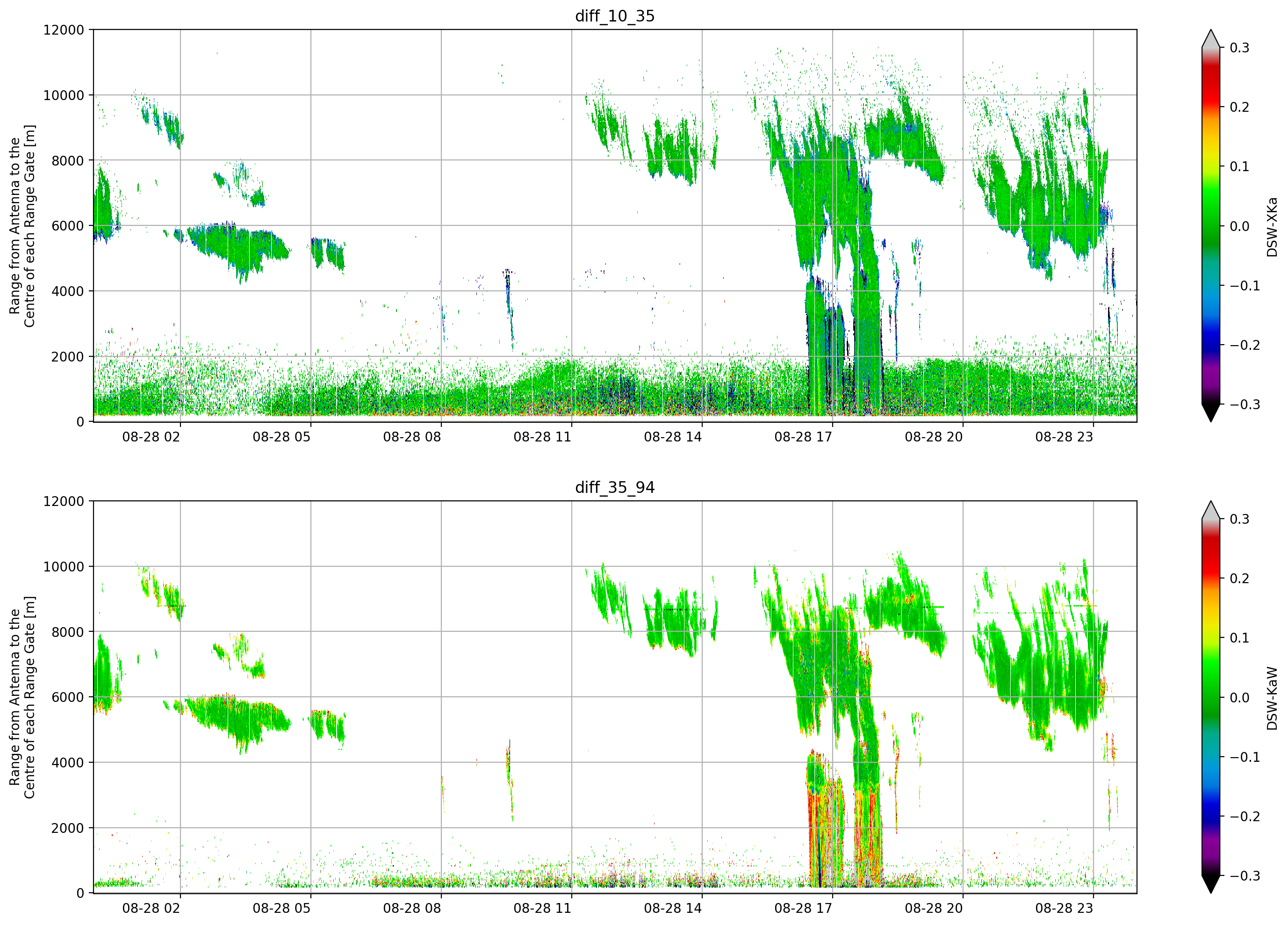
Task: Click '08-28 14' time label under diff_10_35
Action: click(x=673, y=437)
